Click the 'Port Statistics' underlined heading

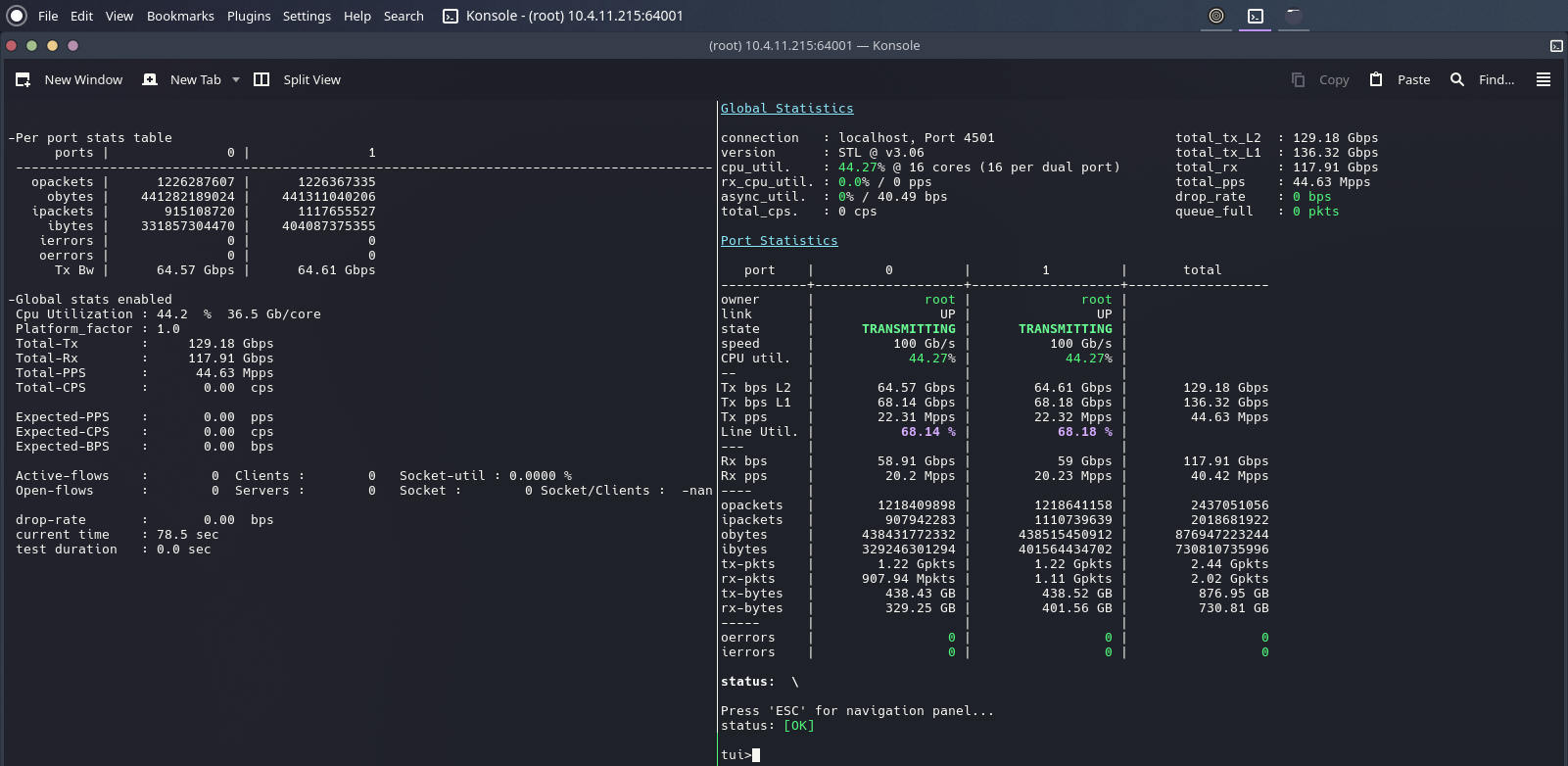coord(780,241)
